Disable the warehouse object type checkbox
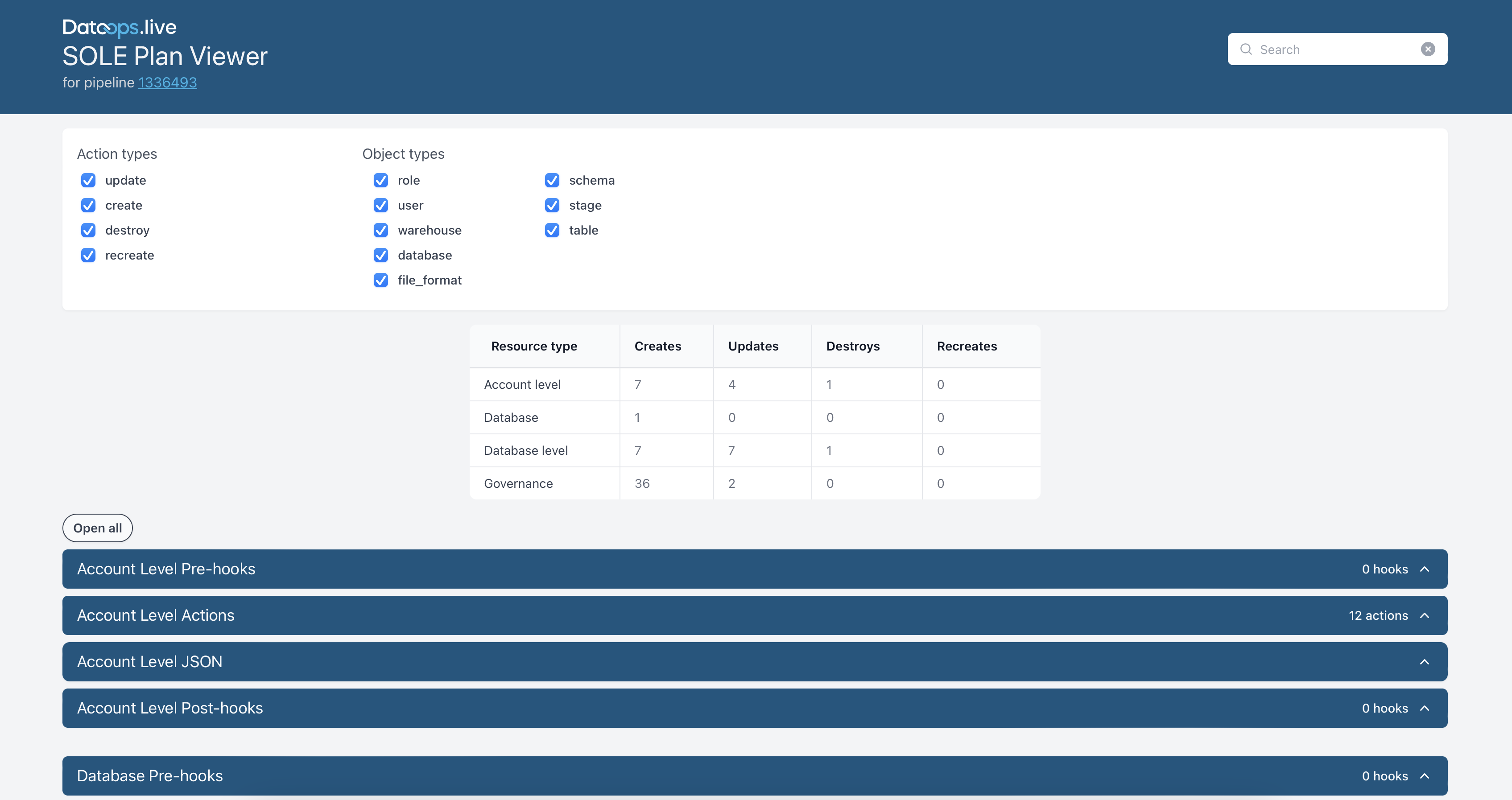The width and height of the screenshot is (1512, 800). coord(381,230)
